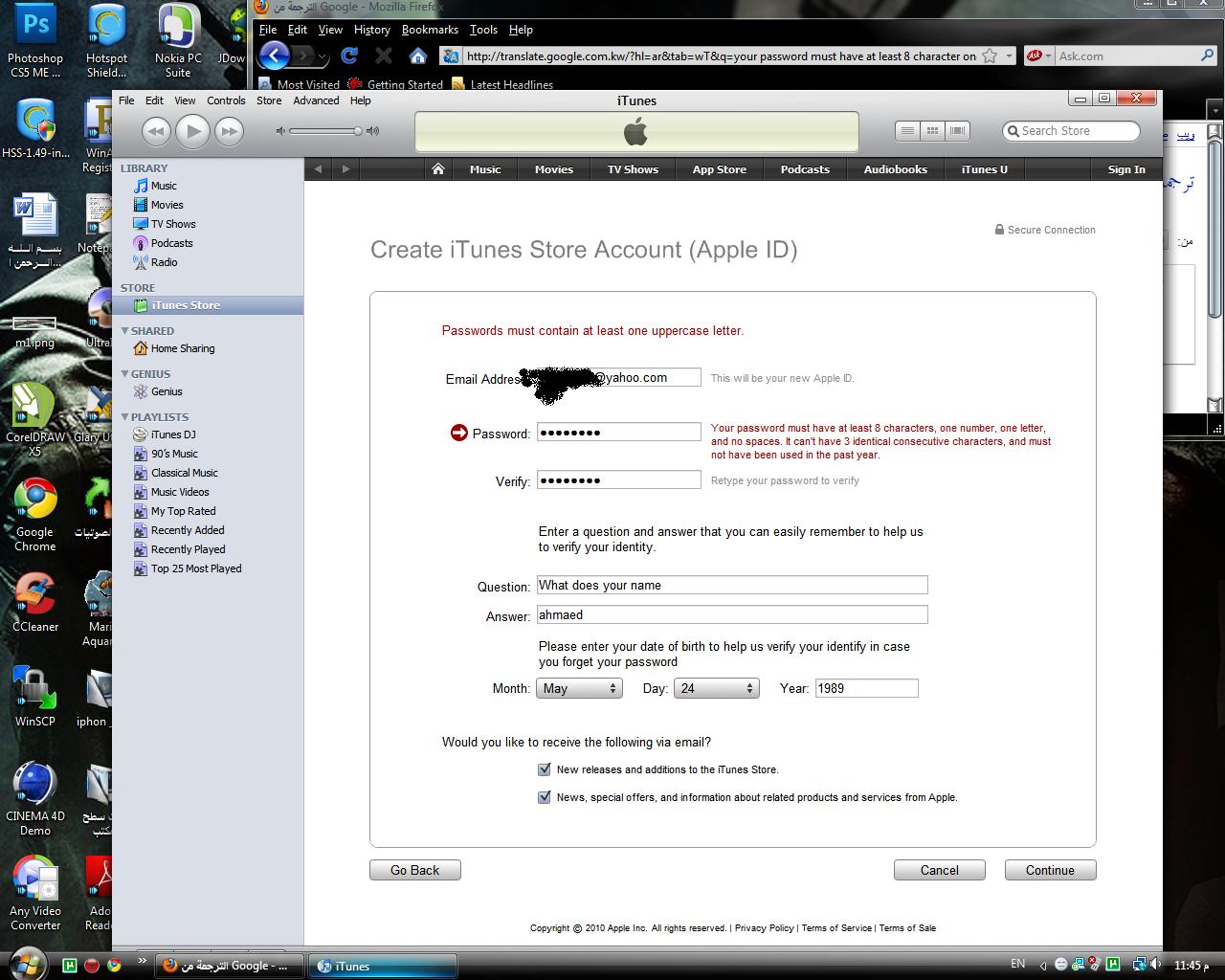
Task: Click the store forward arrow
Action: (346, 169)
